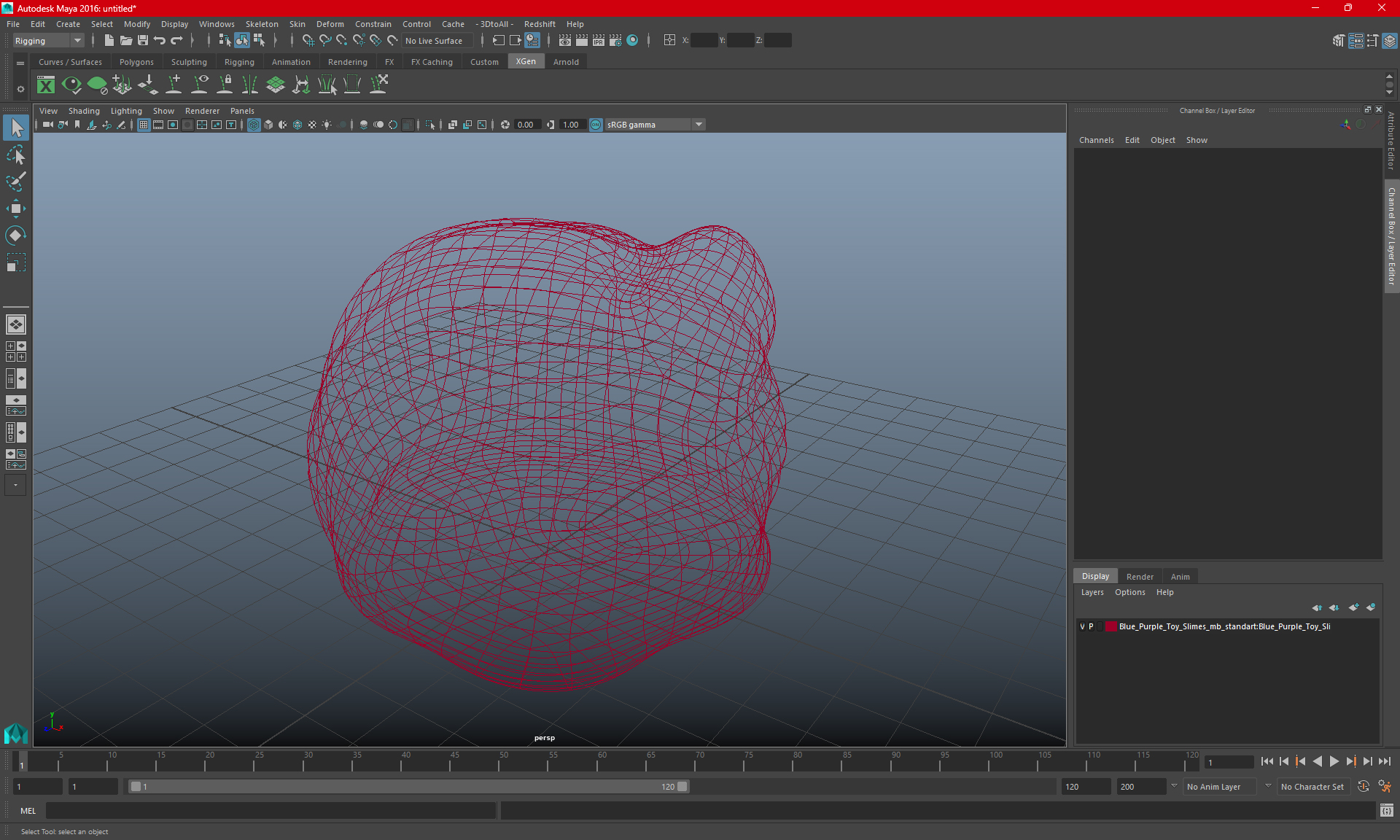Open the Deform menu in menu bar
The width and height of the screenshot is (1400, 840).
(x=330, y=23)
